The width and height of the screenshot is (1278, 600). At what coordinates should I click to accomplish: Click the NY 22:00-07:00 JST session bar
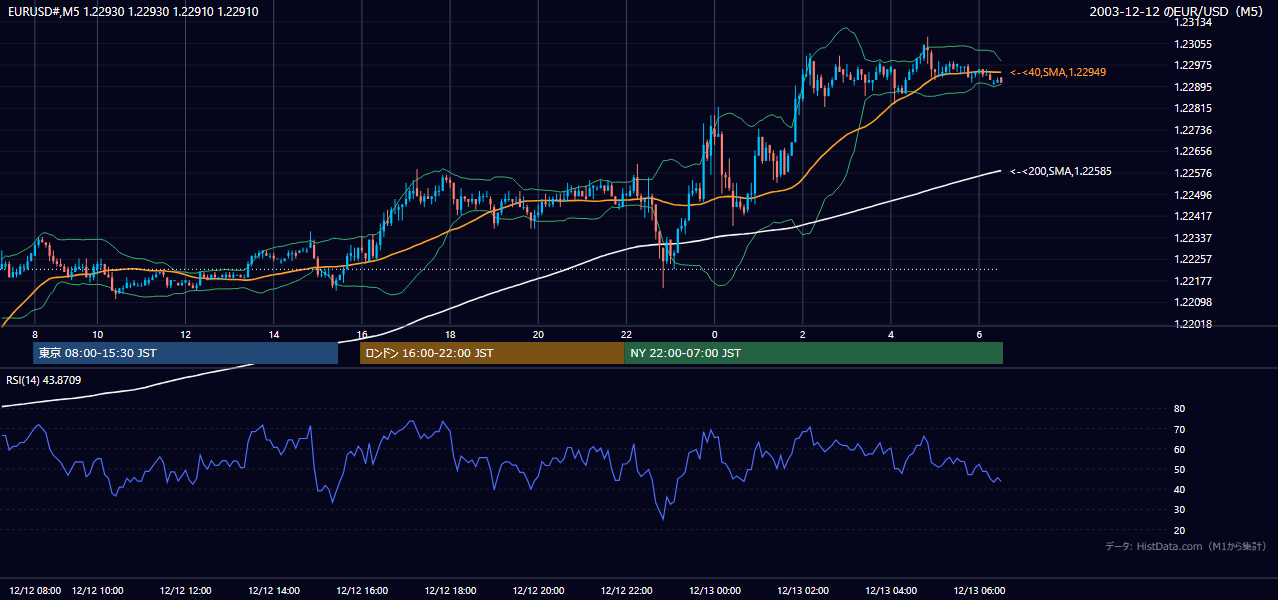pyautogui.click(x=813, y=353)
